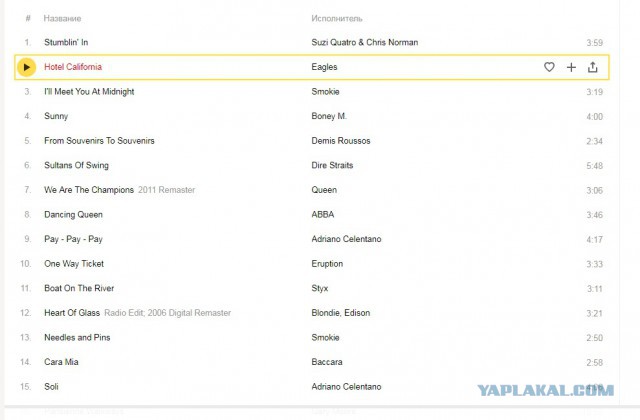
Task: Open the Styx artist page
Action: coord(320,289)
